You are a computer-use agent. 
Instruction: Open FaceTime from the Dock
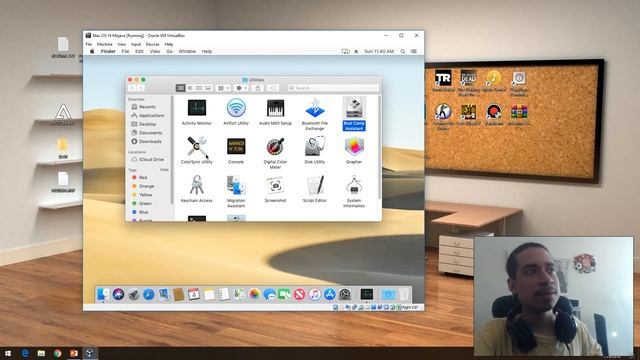point(284,294)
